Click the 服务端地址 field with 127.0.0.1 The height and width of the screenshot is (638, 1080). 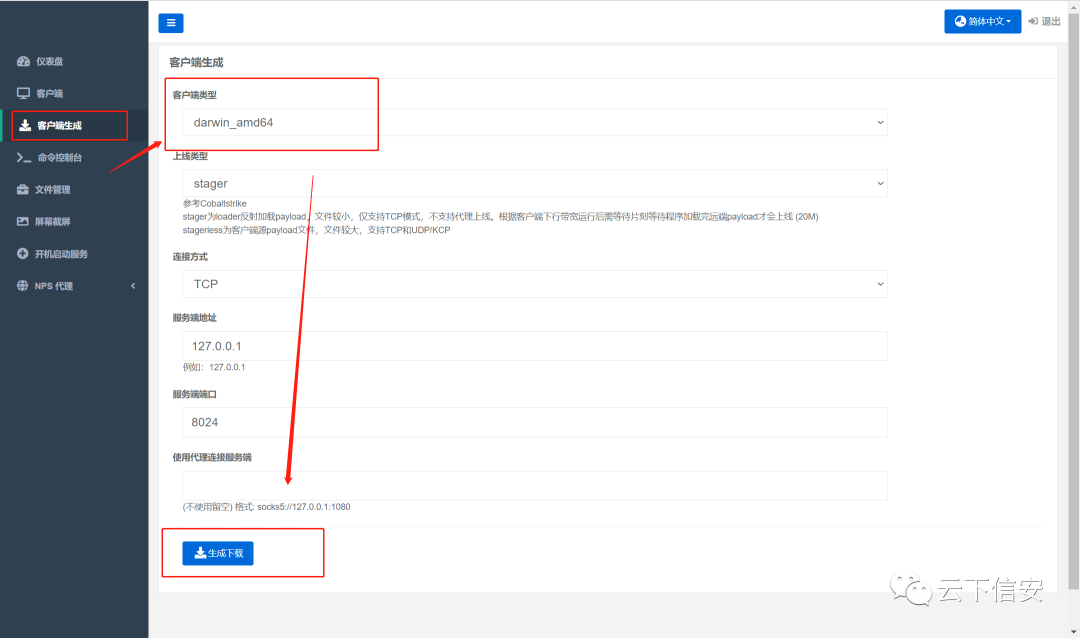click(x=534, y=346)
